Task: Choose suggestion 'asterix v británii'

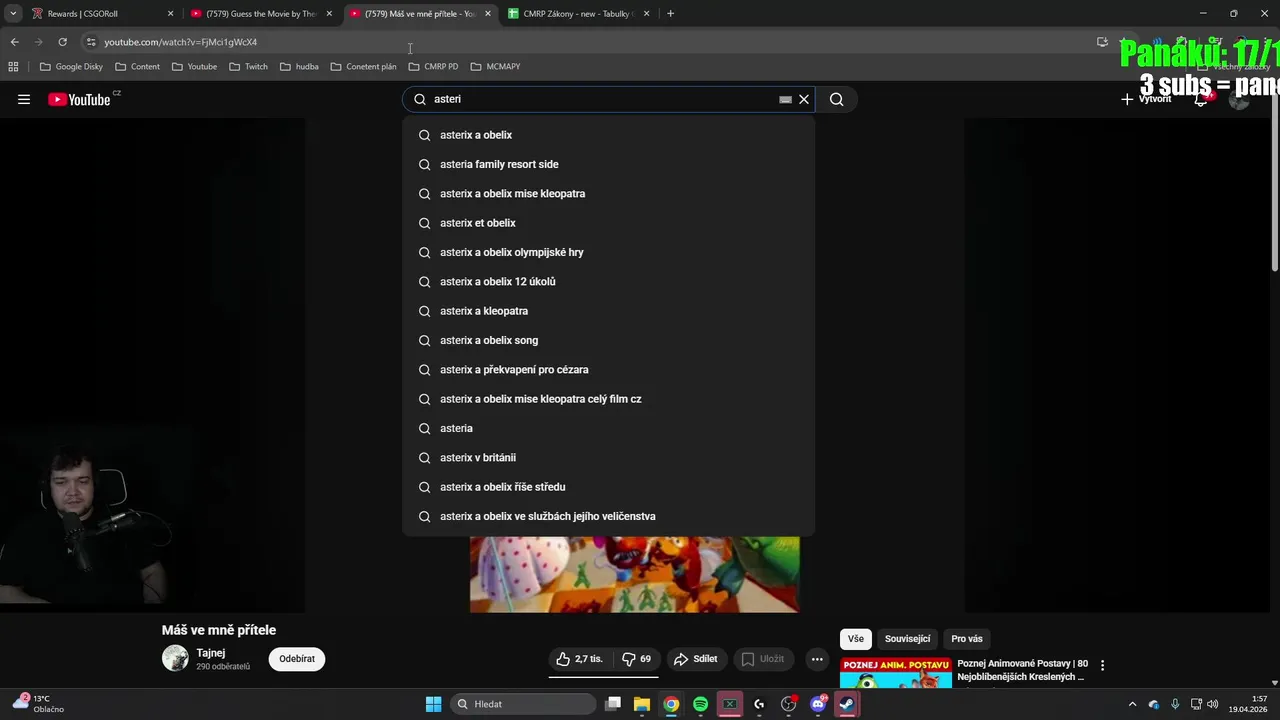Action: (x=608, y=458)
